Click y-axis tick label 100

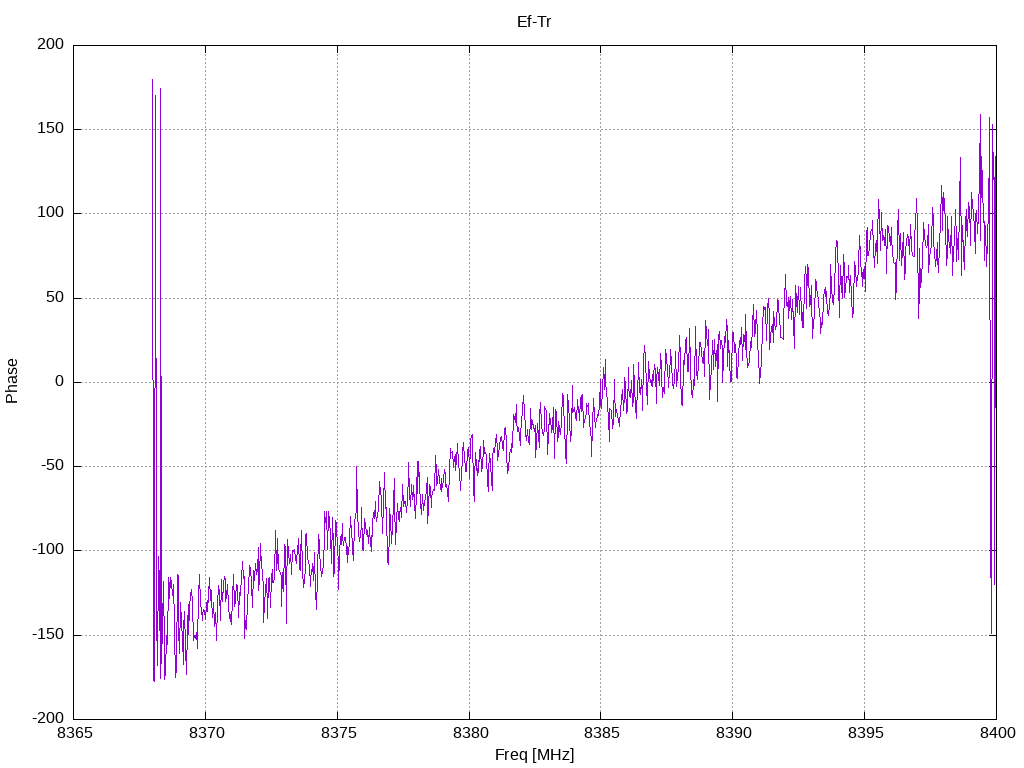[x=51, y=213]
